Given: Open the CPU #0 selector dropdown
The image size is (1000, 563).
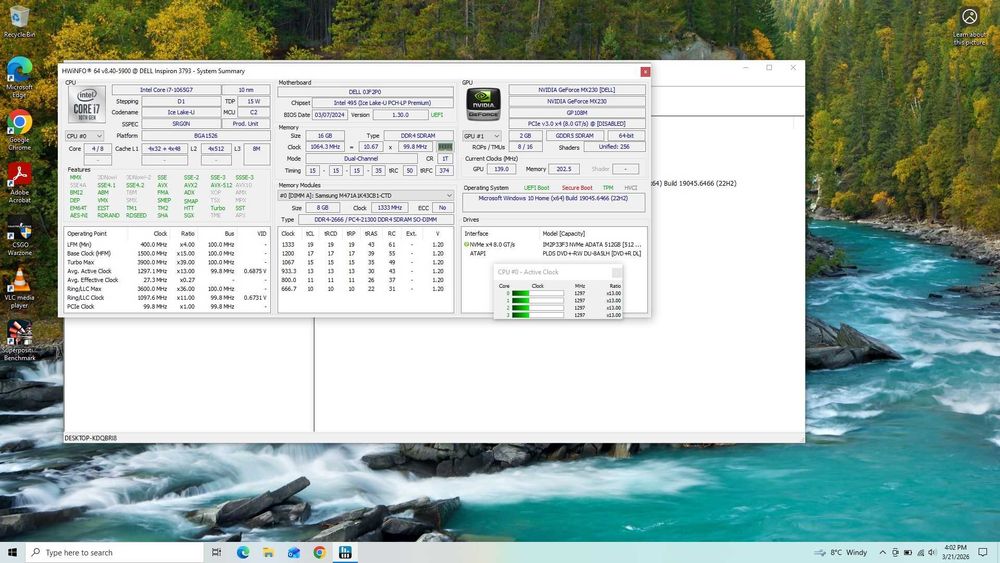Looking at the screenshot, I should point(84,136).
